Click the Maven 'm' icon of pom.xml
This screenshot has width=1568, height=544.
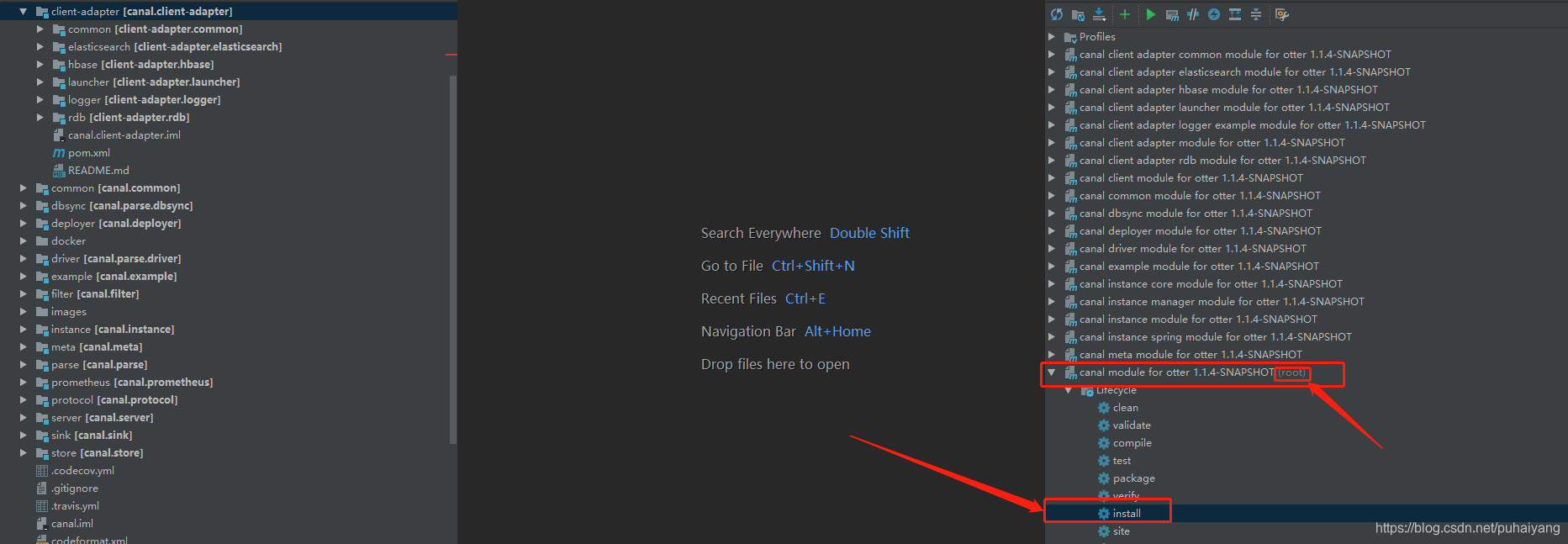[59, 153]
